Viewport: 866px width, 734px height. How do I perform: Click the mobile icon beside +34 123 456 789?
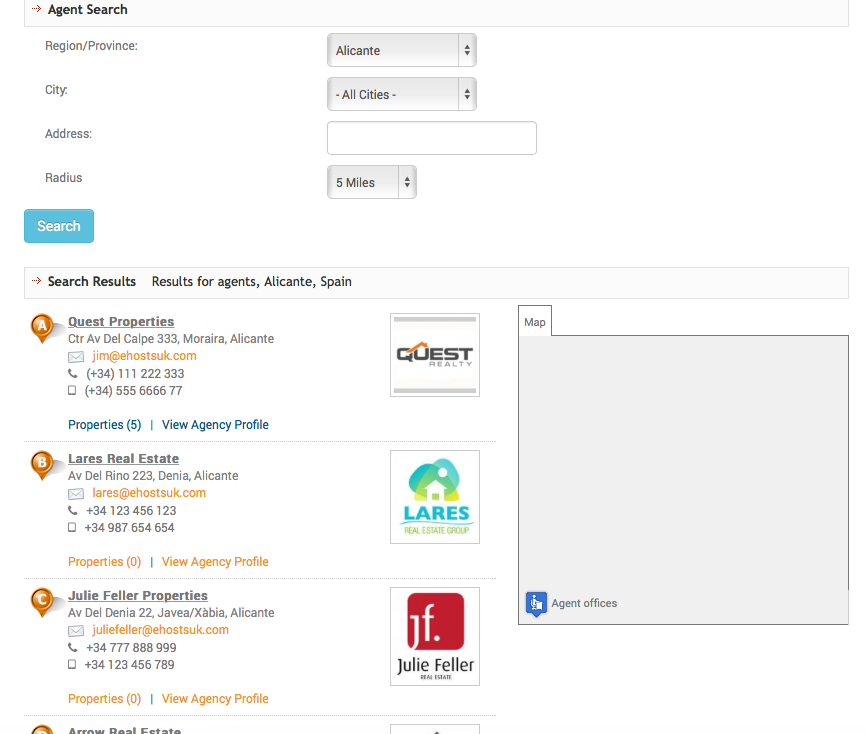click(x=72, y=664)
